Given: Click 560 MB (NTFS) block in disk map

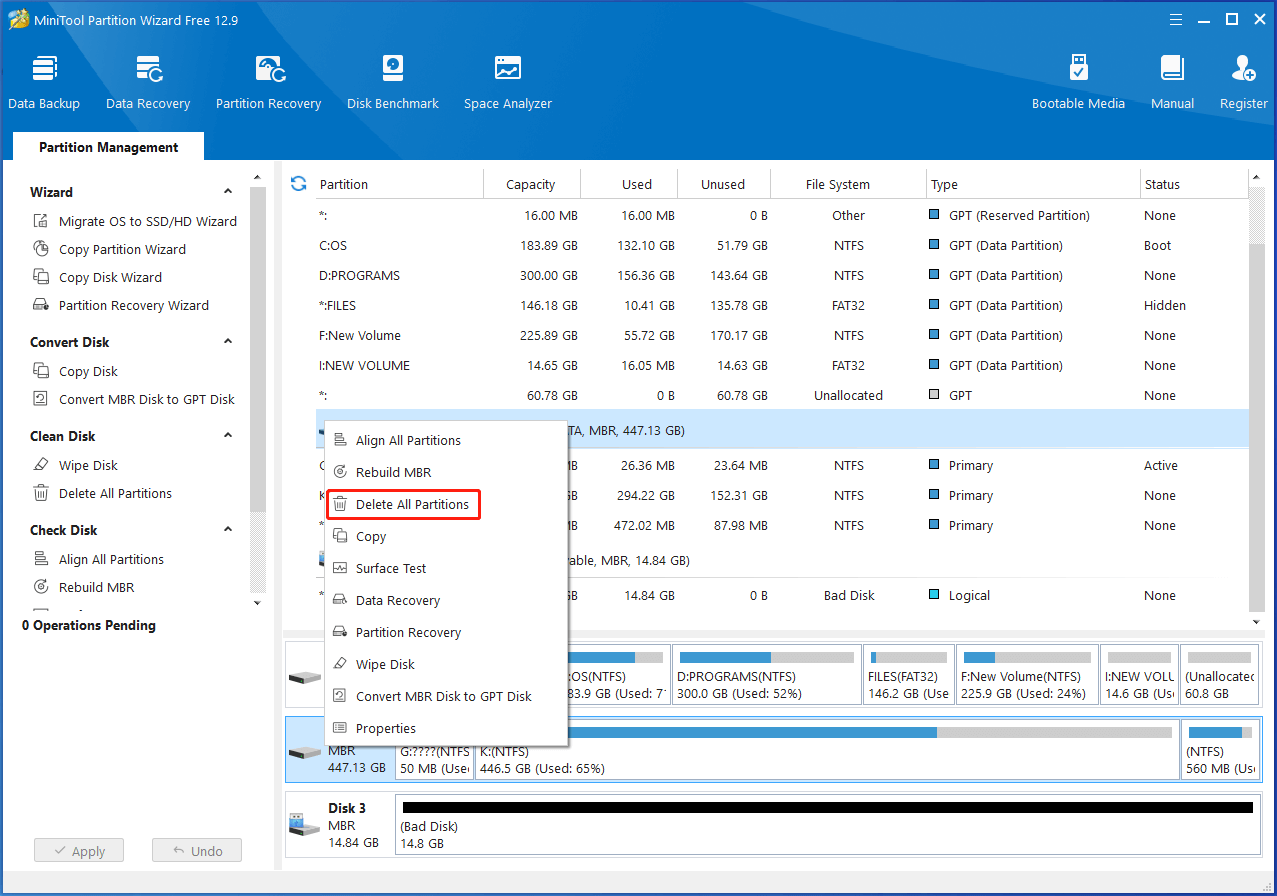Looking at the screenshot, I should tap(1221, 749).
